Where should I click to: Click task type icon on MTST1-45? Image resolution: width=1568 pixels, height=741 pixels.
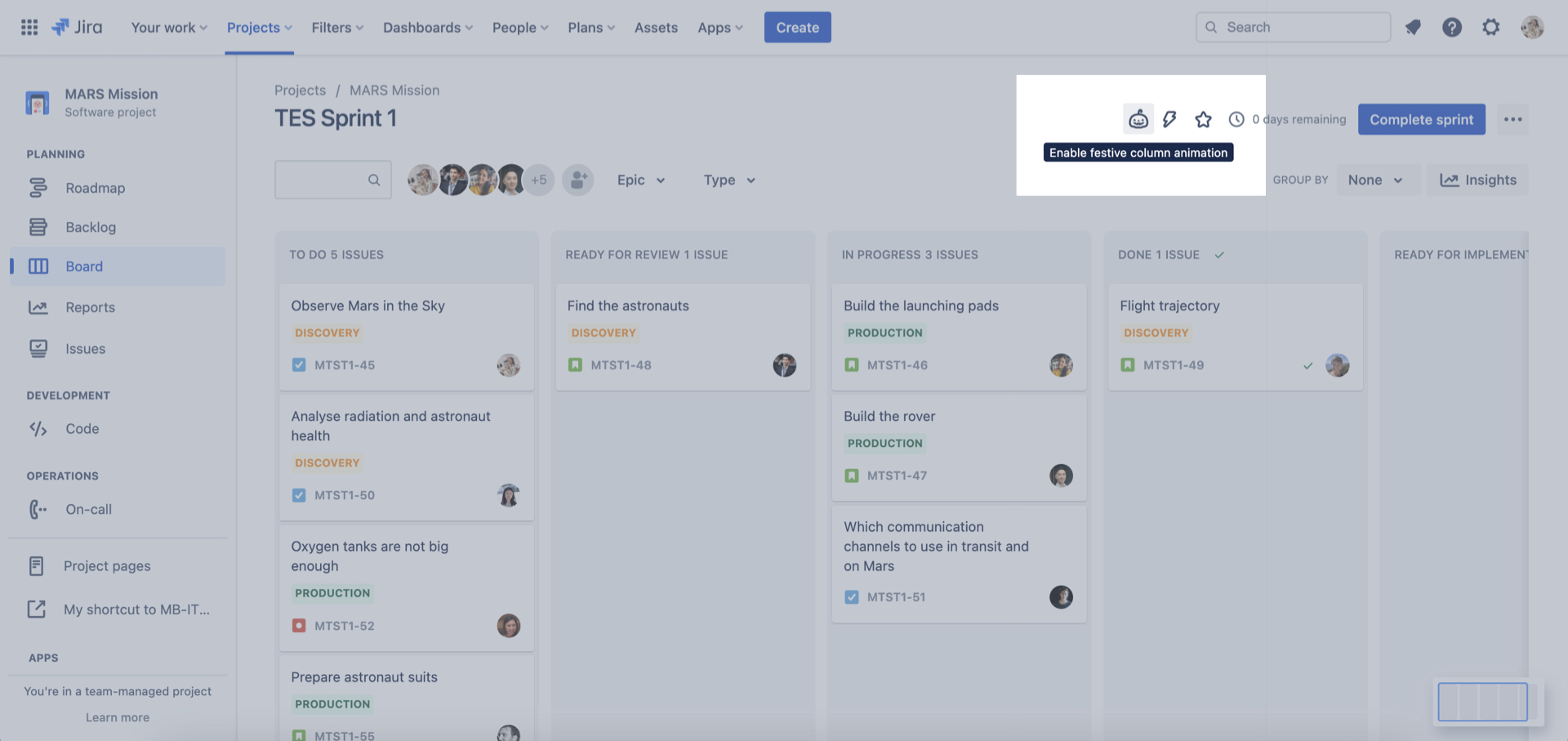click(299, 365)
